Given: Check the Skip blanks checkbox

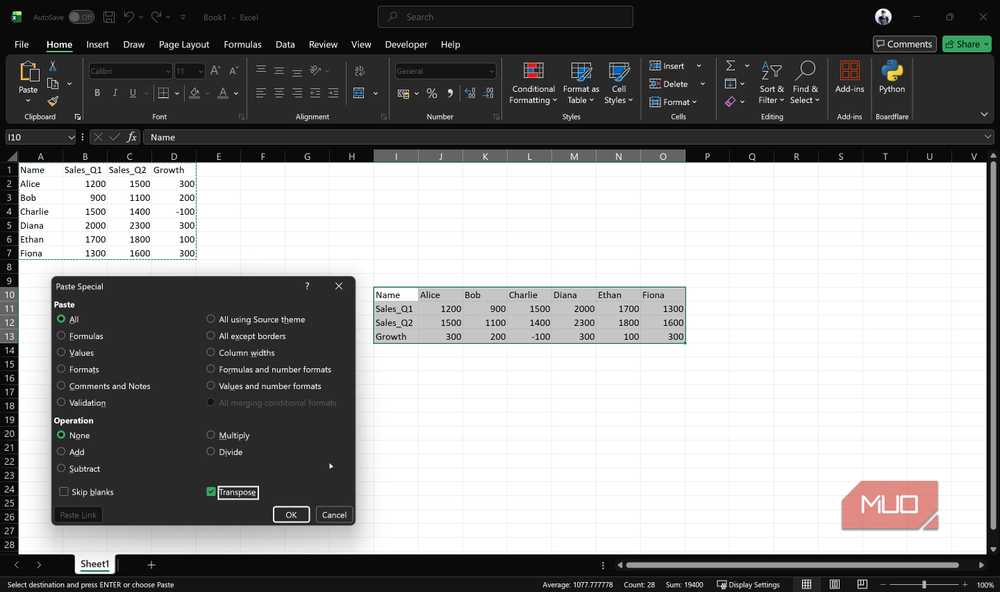Looking at the screenshot, I should [64, 492].
